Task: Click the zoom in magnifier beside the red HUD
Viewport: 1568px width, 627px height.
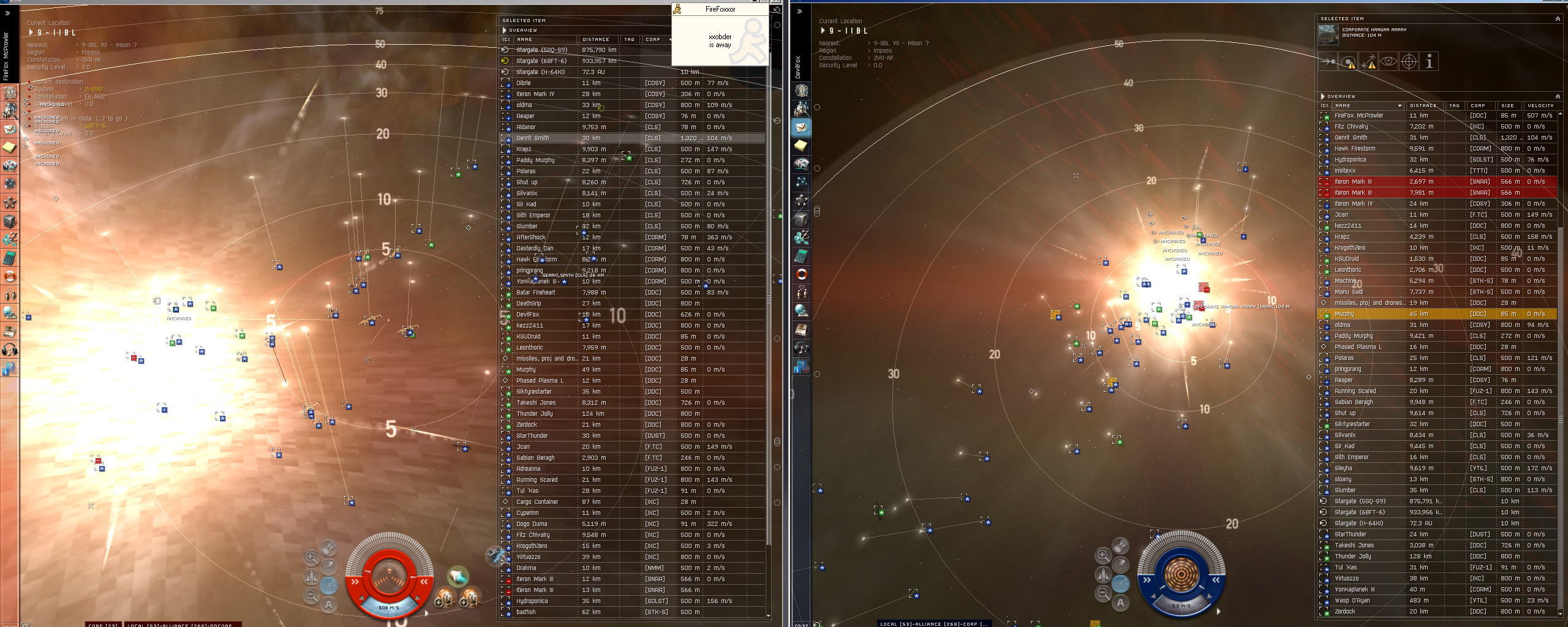Action: click(x=311, y=557)
